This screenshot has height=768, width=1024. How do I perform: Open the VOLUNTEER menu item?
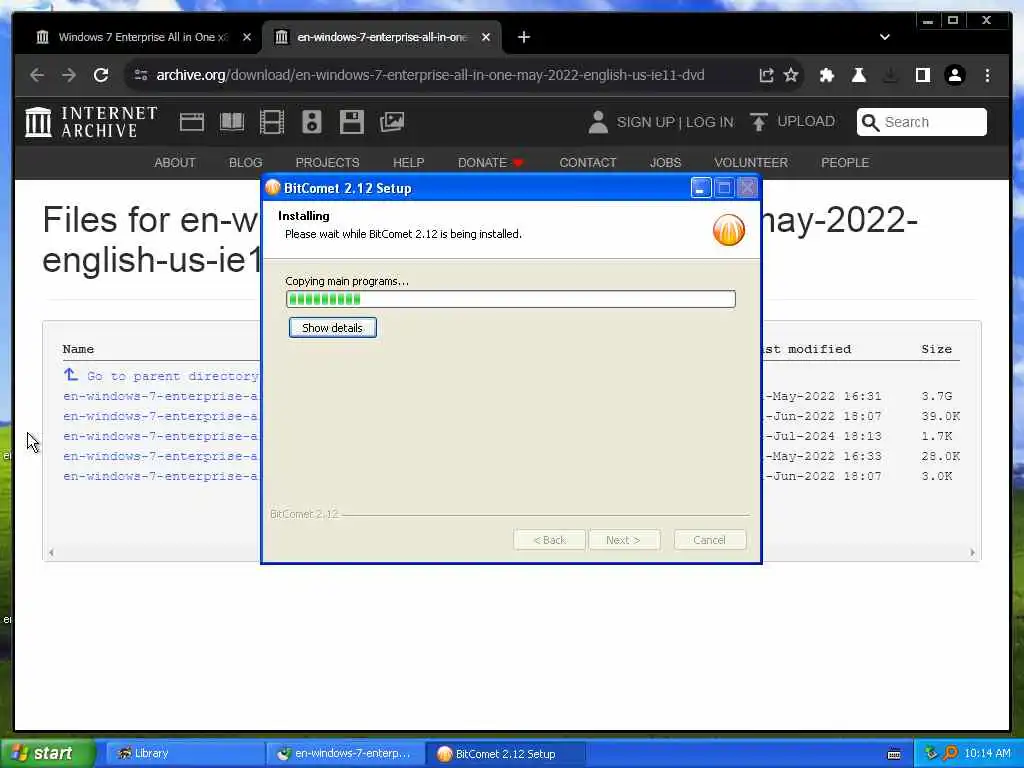point(751,163)
